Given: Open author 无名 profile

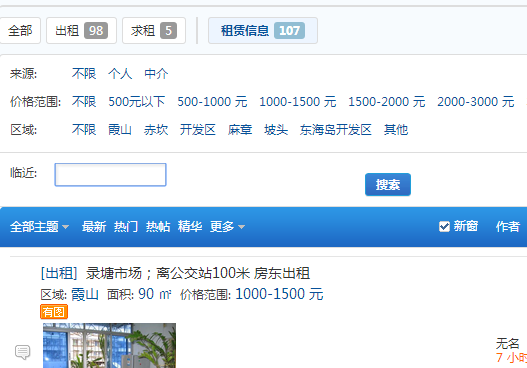Looking at the screenshot, I should [x=508, y=344].
